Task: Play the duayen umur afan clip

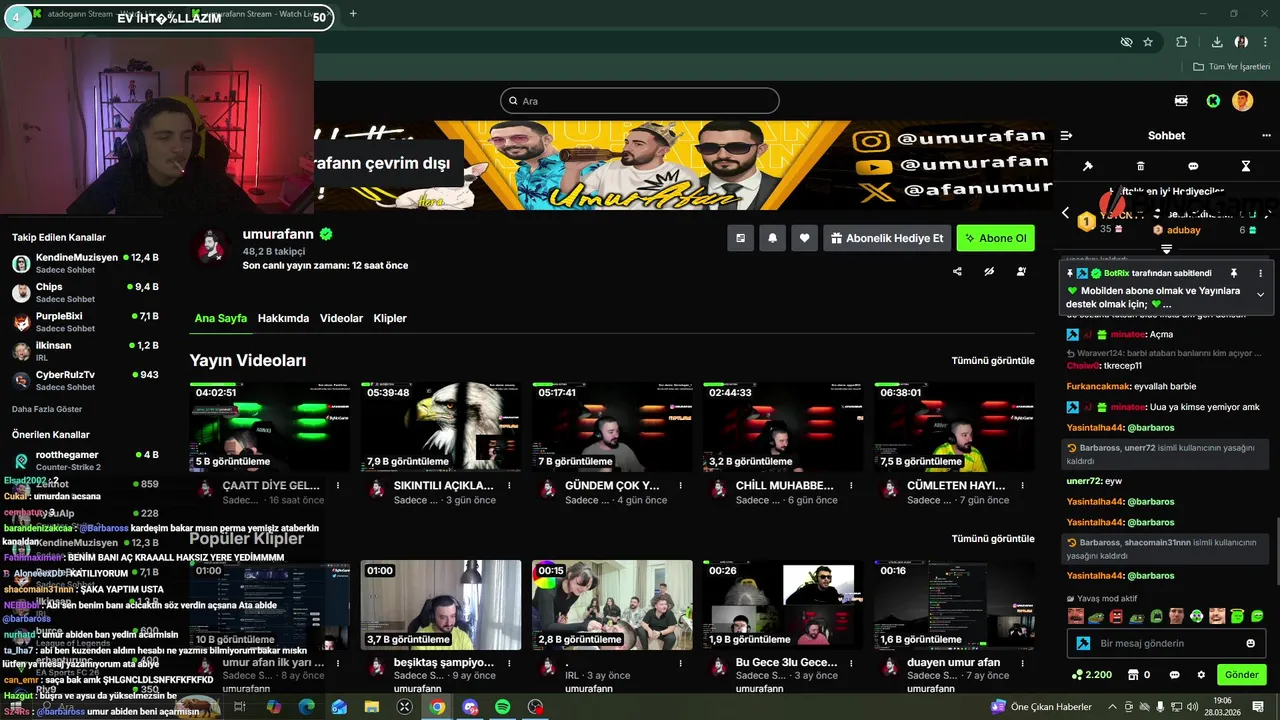Action: point(954,604)
